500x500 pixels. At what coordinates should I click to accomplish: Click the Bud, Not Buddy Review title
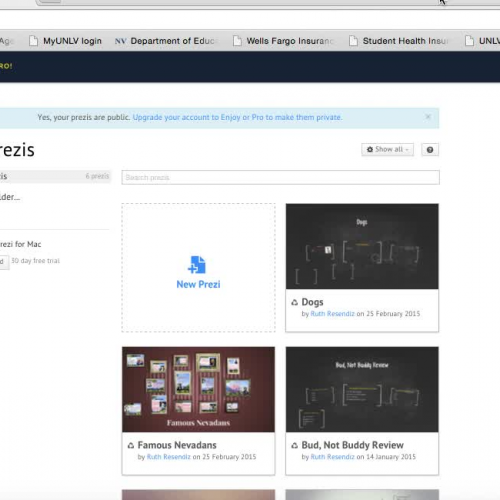tap(352, 445)
